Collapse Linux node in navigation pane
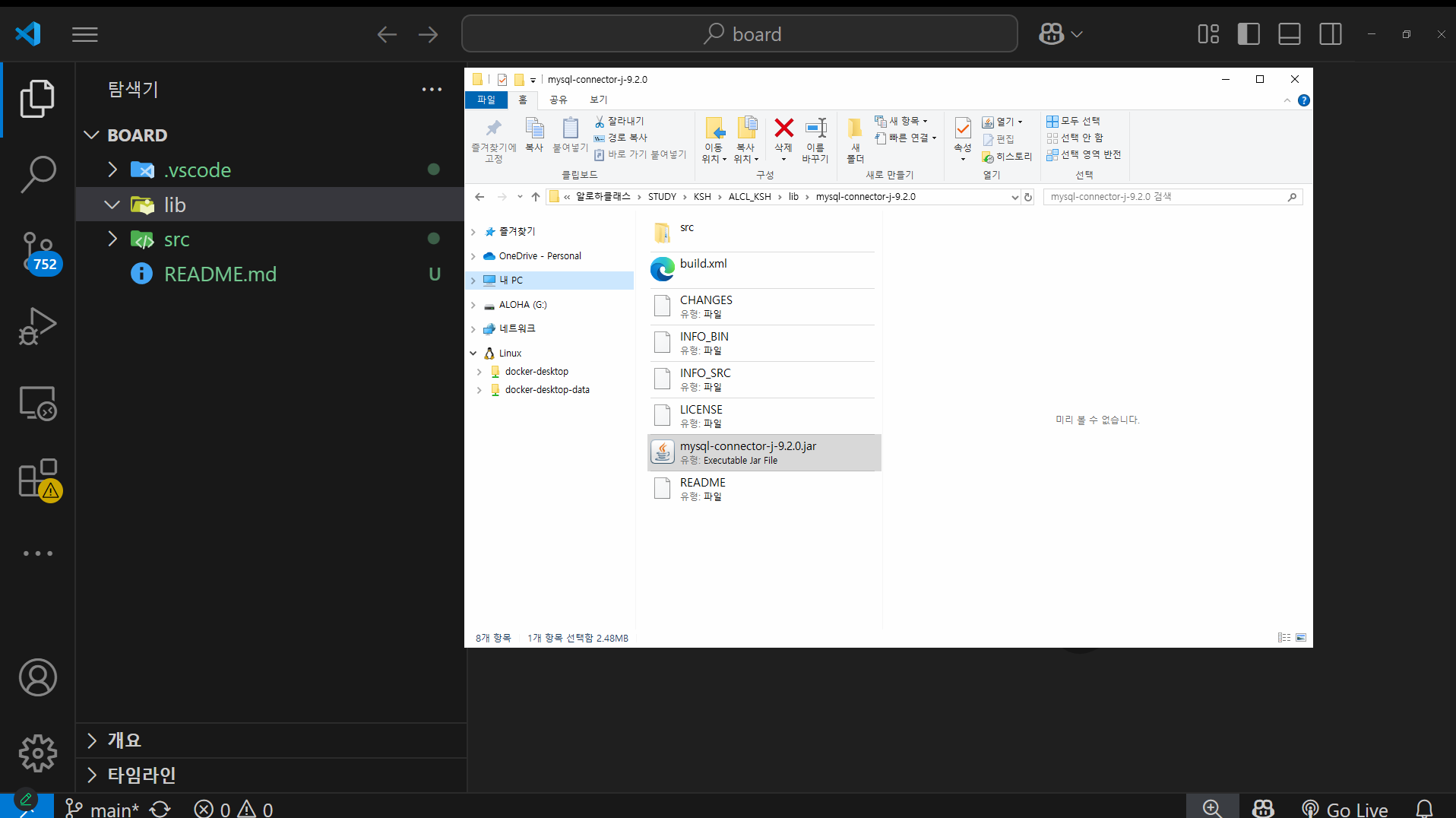This screenshot has width=1456, height=818. (473, 354)
